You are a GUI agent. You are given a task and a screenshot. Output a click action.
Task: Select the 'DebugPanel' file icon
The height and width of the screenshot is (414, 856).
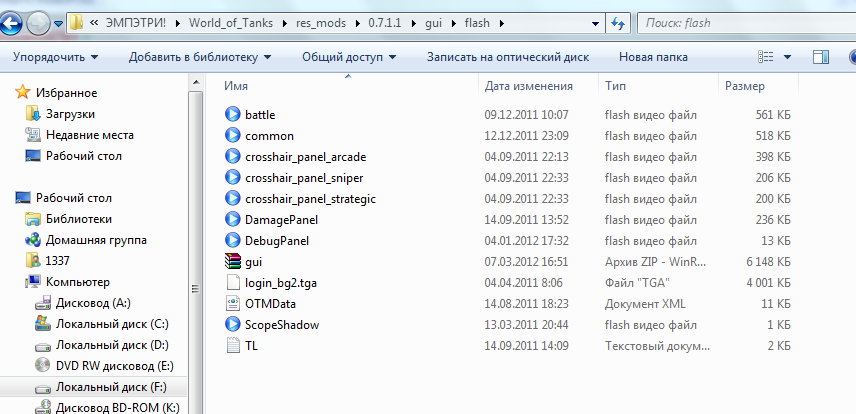233,240
